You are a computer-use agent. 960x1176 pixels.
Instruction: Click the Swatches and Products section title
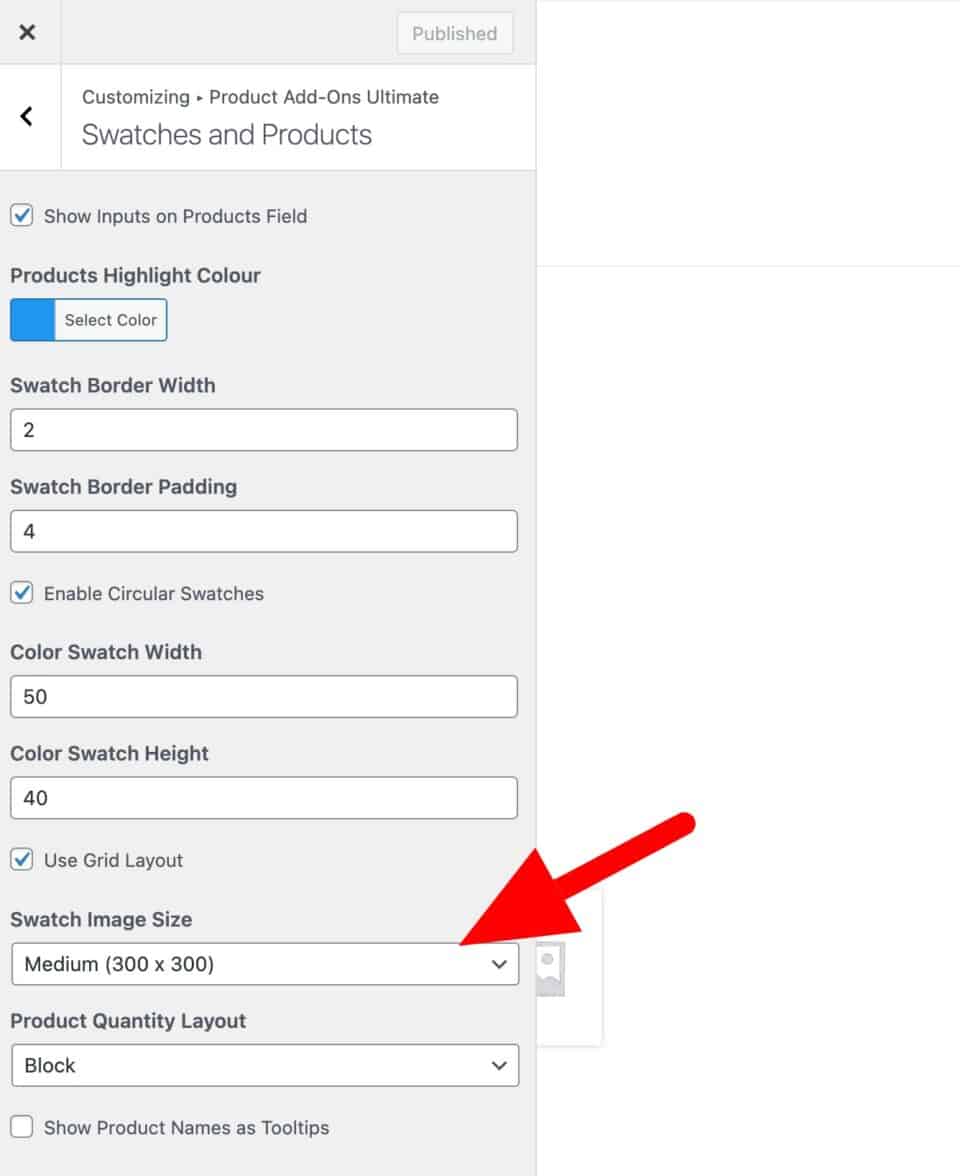point(227,135)
